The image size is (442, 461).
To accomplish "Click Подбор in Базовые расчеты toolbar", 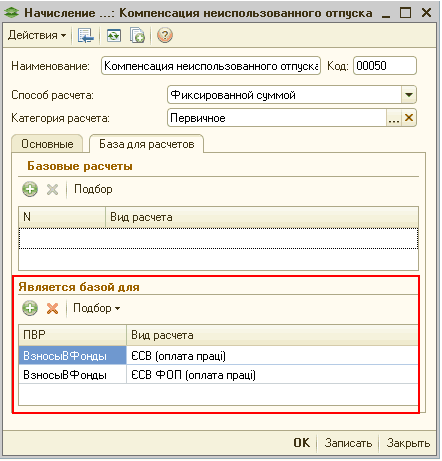I will coord(93,189).
